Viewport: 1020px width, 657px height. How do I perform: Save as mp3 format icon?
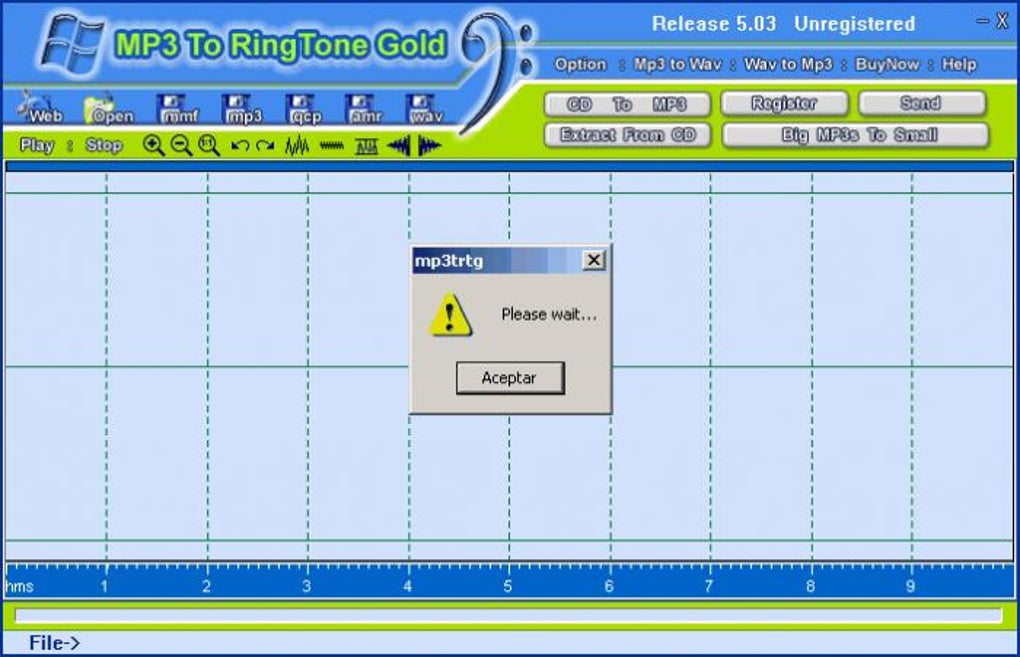coord(243,109)
